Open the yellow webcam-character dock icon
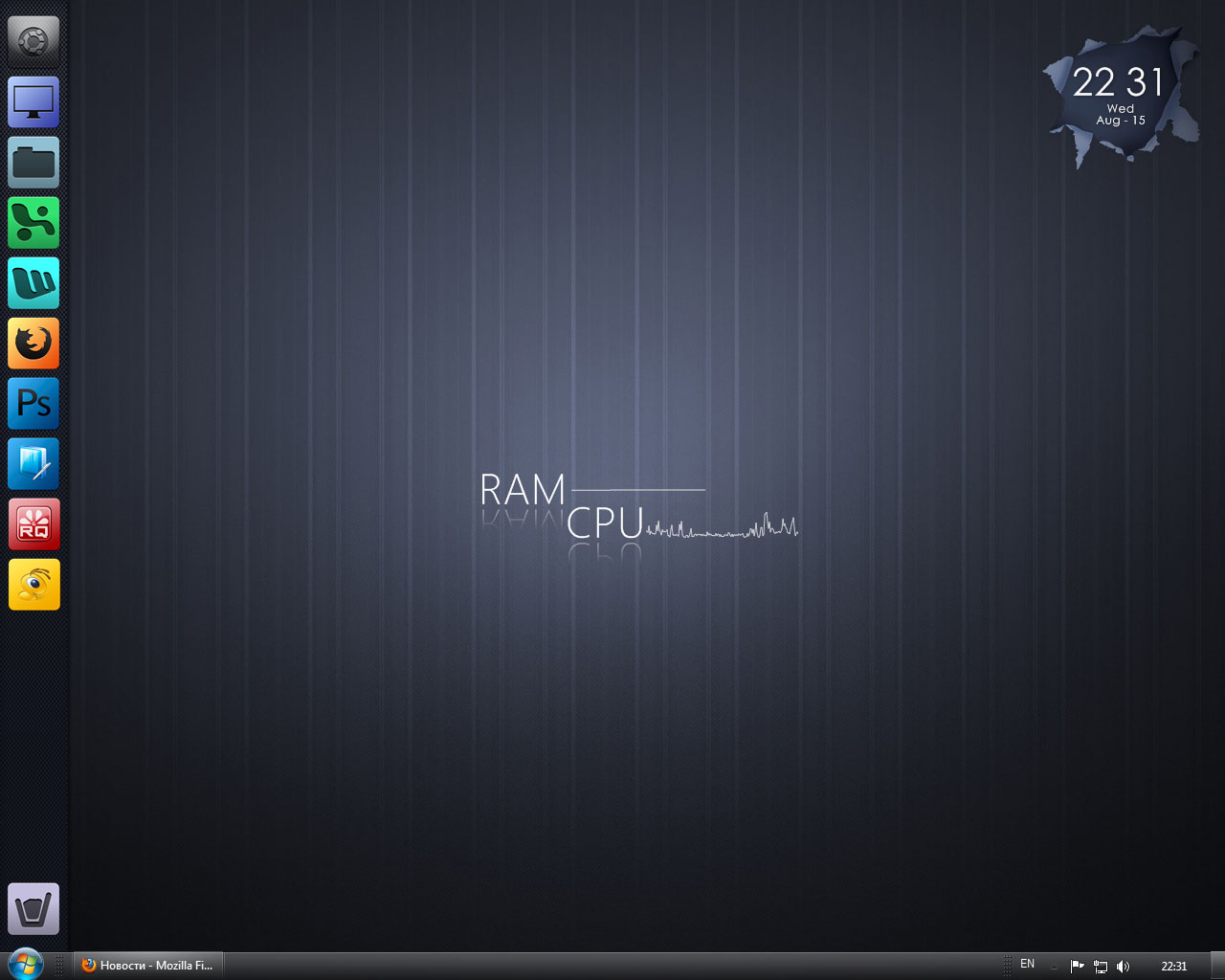The height and width of the screenshot is (980, 1225). (x=33, y=584)
